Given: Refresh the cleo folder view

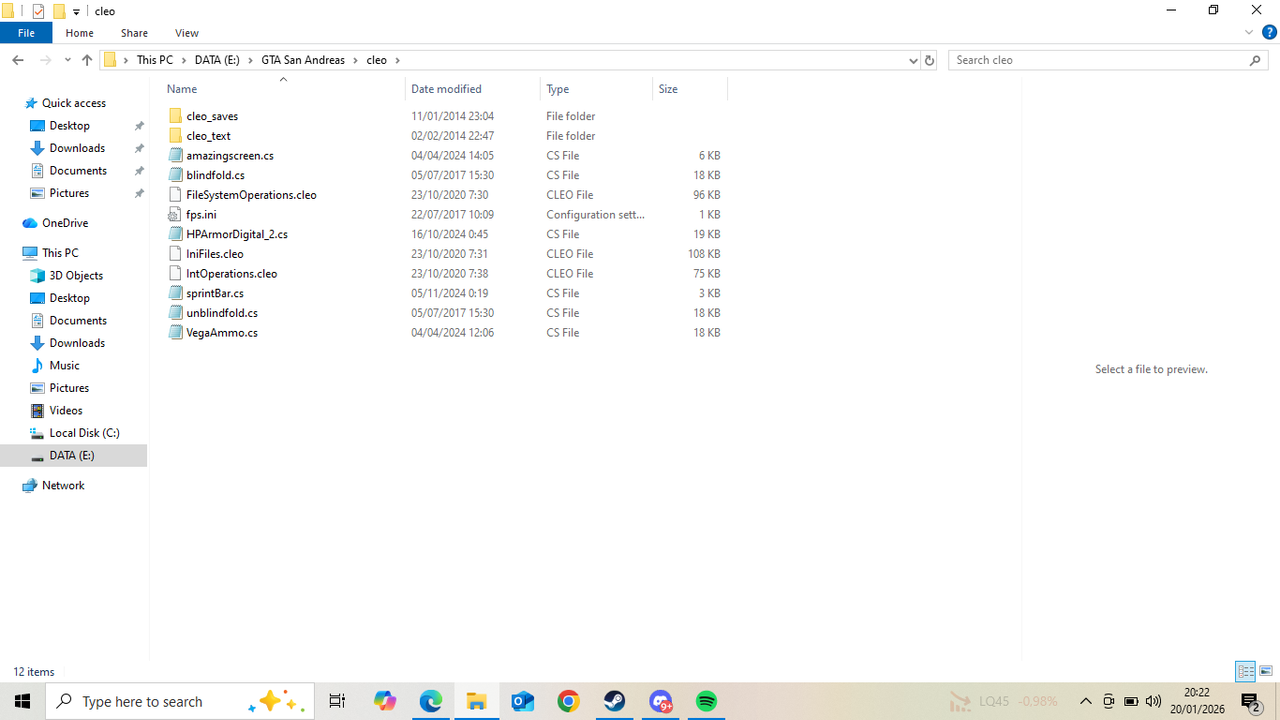Looking at the screenshot, I should (929, 60).
